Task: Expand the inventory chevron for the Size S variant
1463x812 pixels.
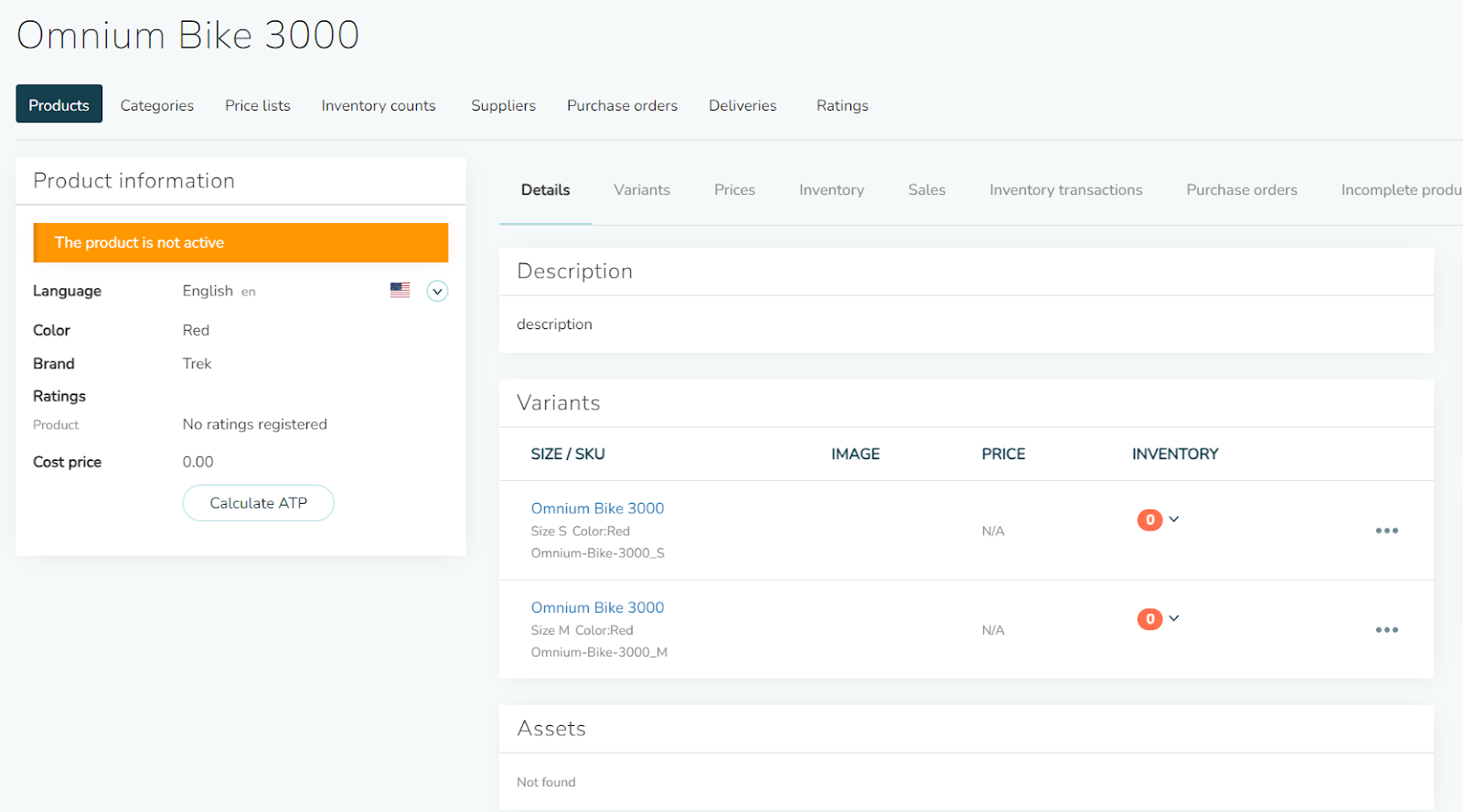Action: 1174,518
